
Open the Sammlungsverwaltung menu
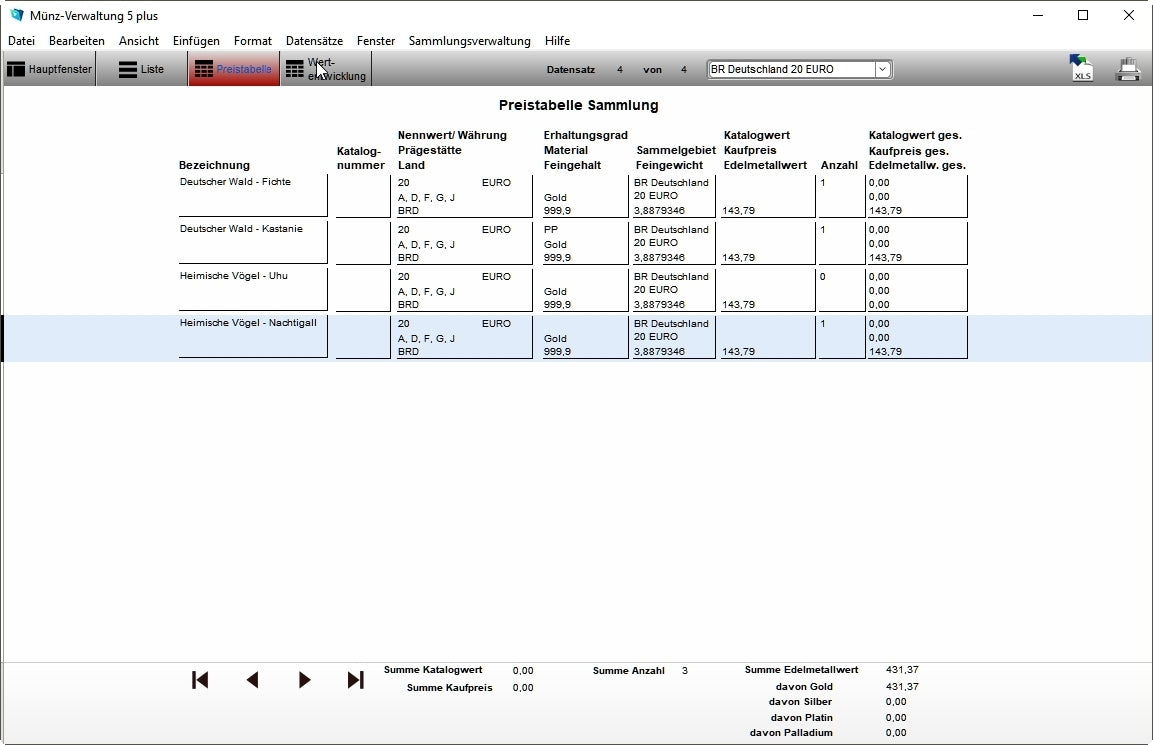[469, 41]
